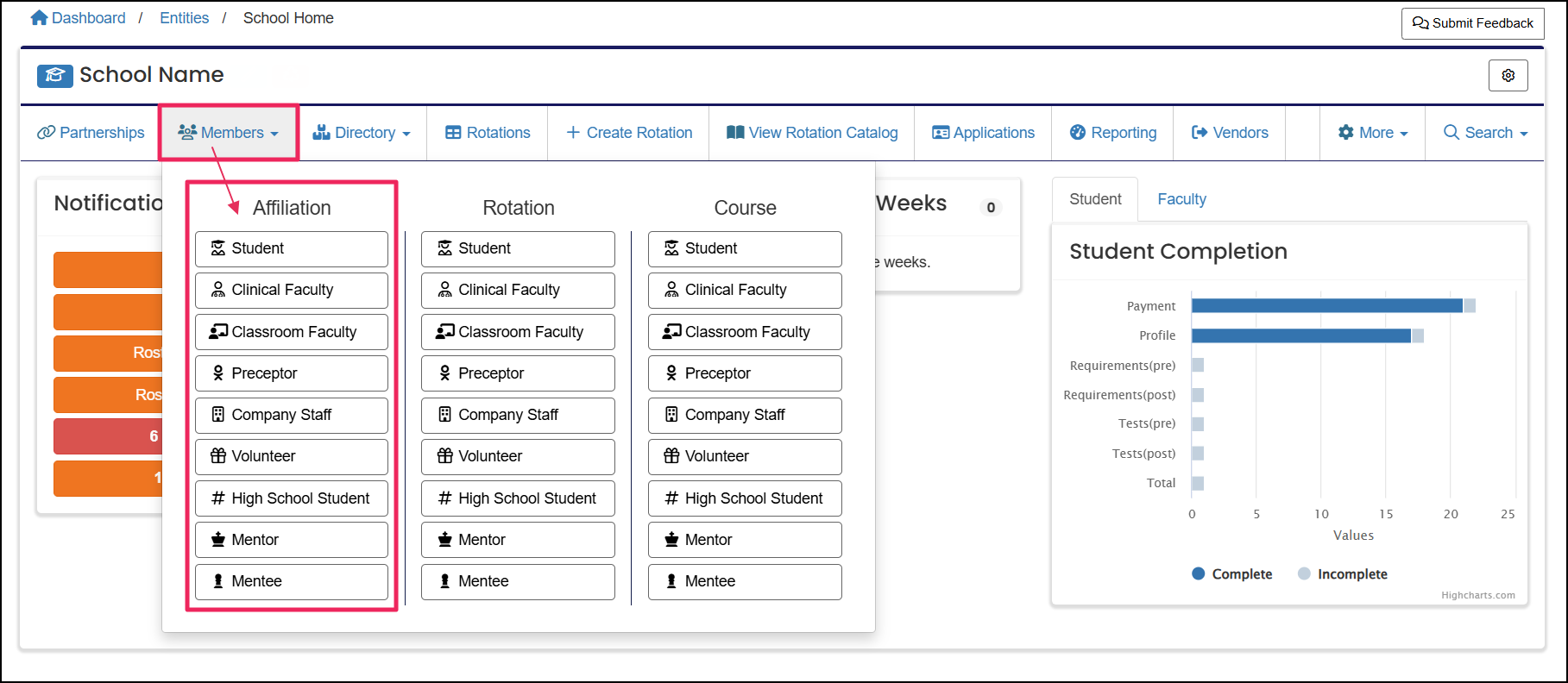Click the Applications ID card icon
The width and height of the screenshot is (1568, 683).
[x=941, y=133]
